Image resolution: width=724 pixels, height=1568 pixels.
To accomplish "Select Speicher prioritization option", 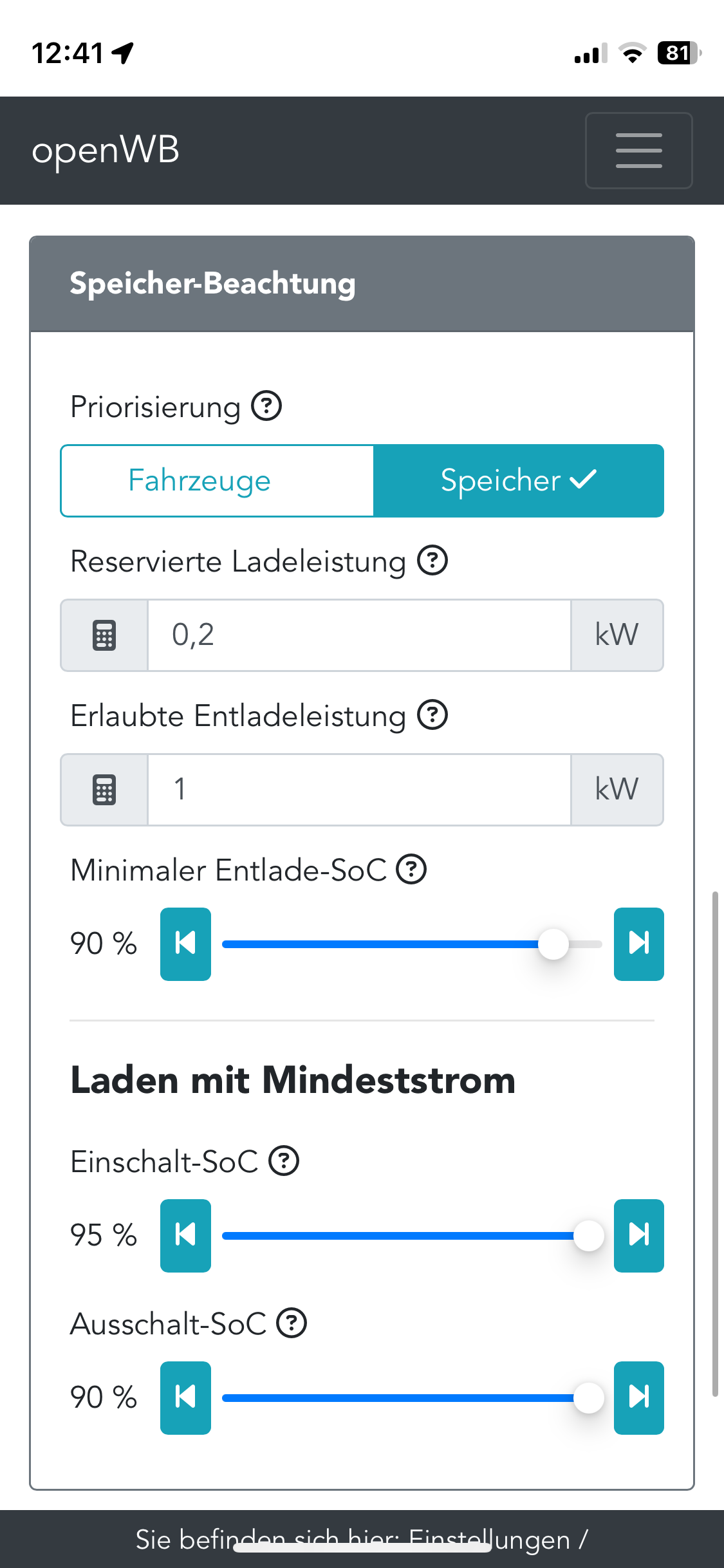I will coord(519,481).
